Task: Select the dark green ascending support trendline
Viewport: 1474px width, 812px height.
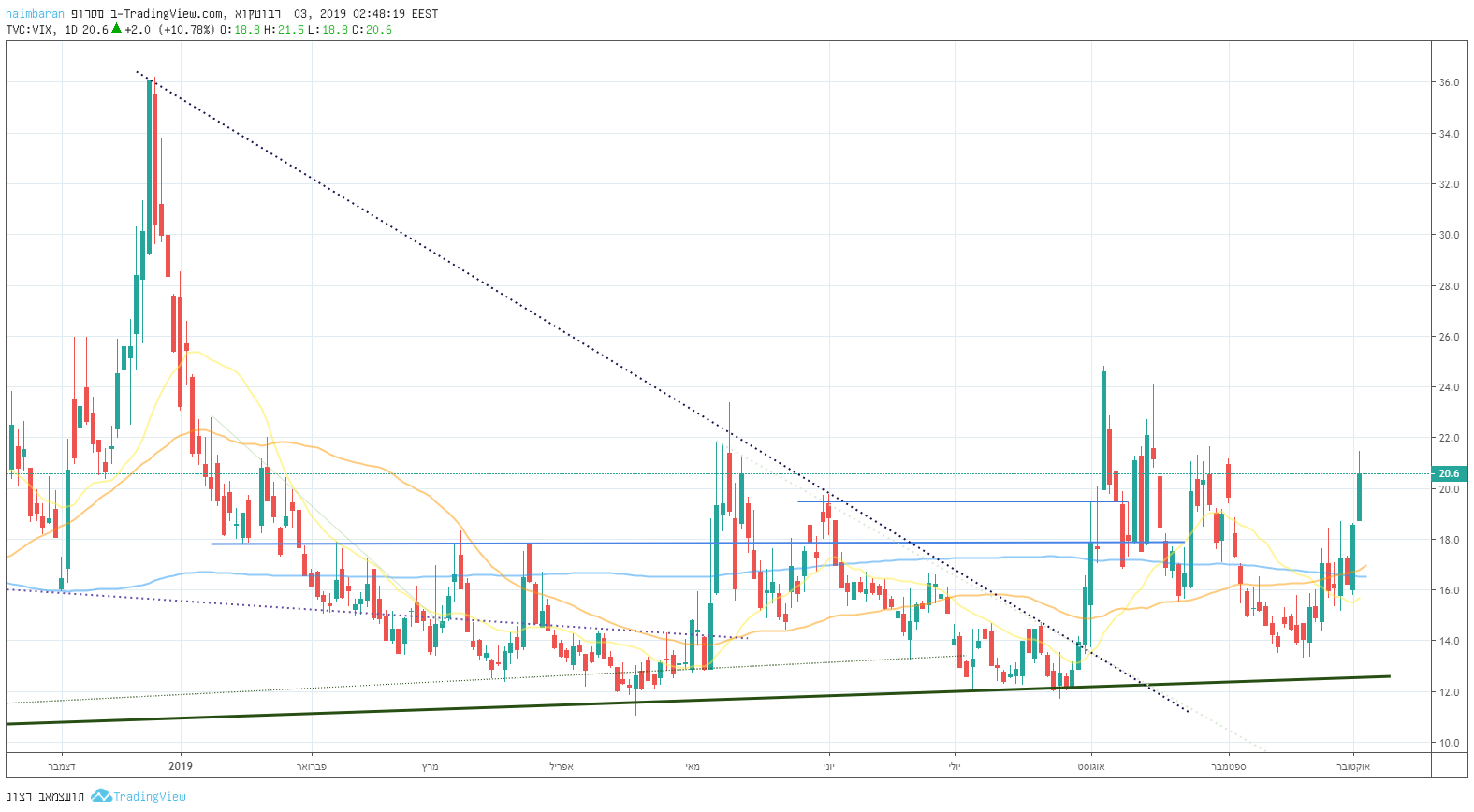Action: click(698, 700)
